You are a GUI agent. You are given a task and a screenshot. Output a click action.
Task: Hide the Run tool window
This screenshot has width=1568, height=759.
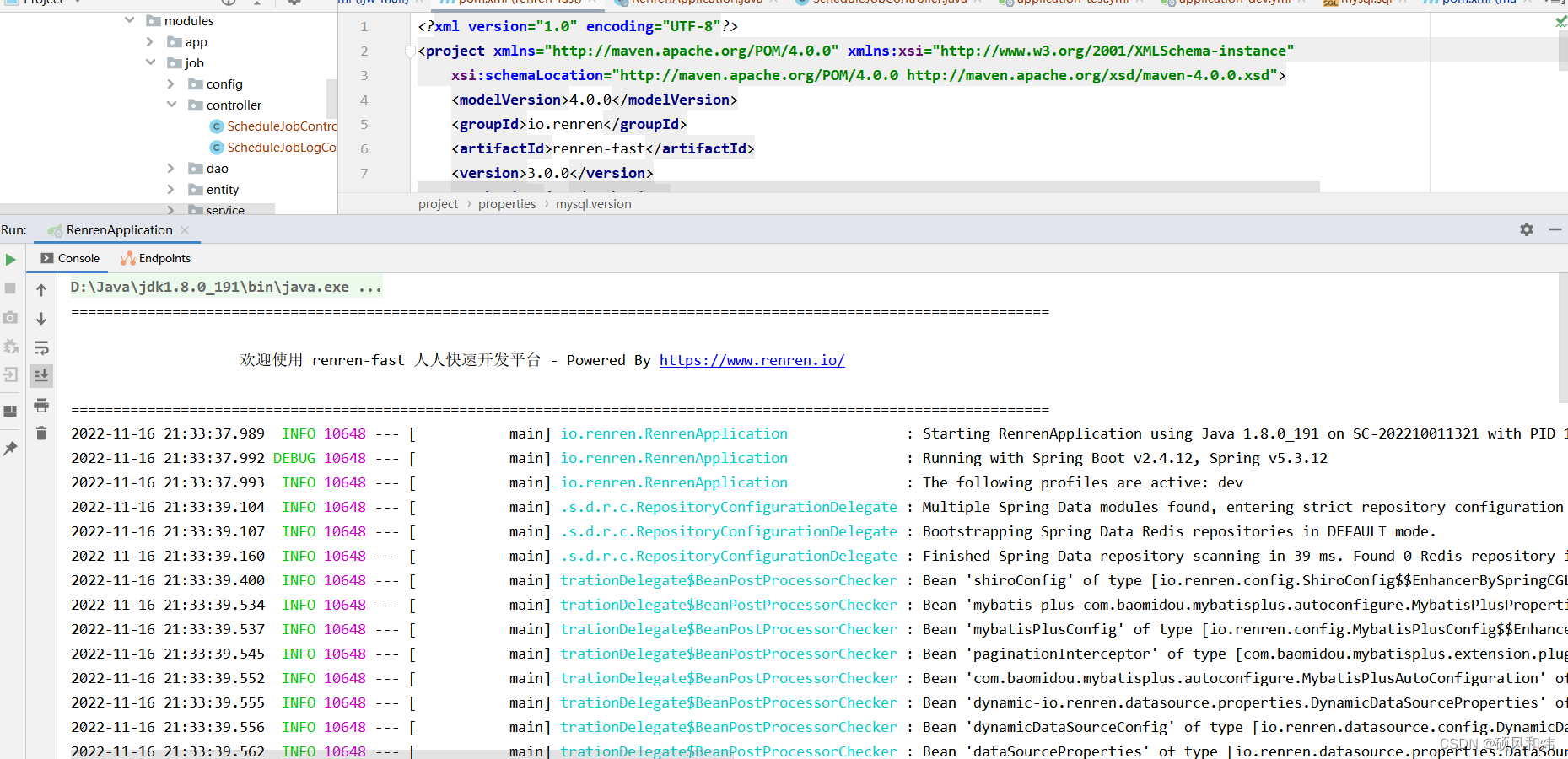[x=1555, y=229]
